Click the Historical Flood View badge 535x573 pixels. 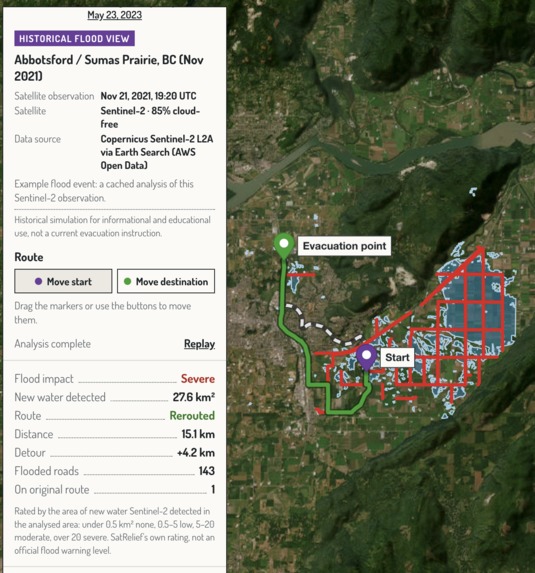(75, 39)
